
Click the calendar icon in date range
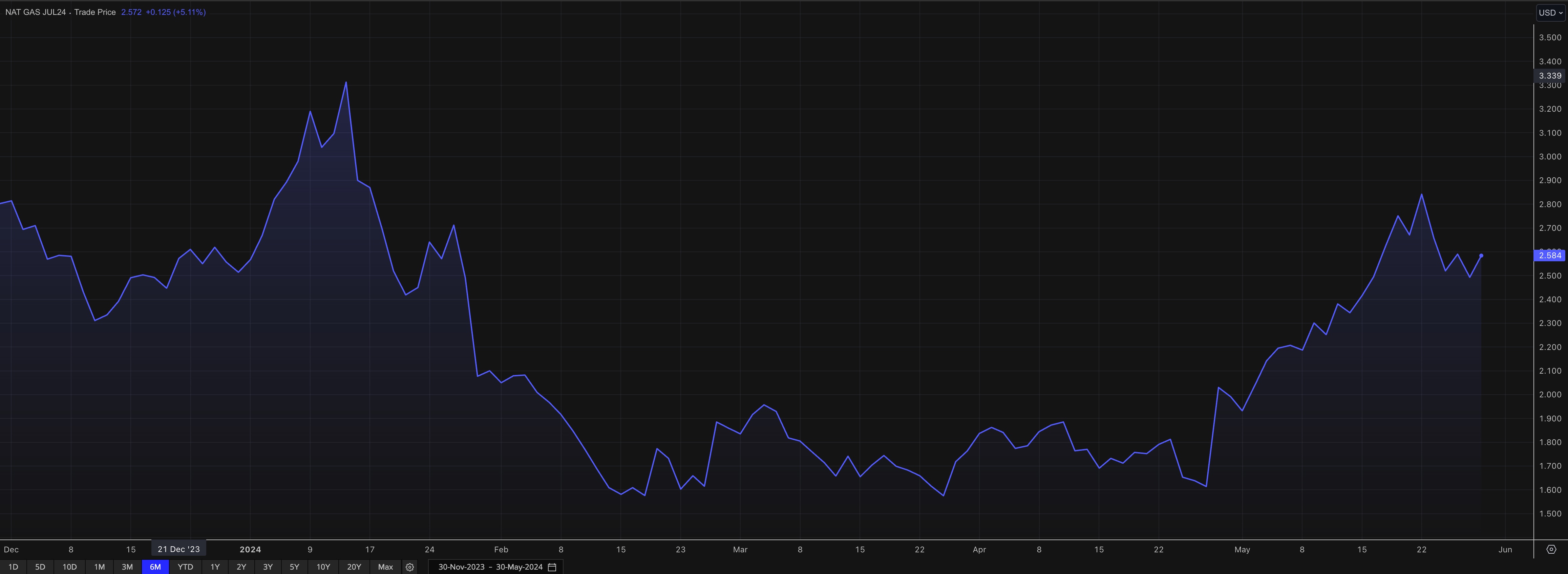(x=552, y=567)
